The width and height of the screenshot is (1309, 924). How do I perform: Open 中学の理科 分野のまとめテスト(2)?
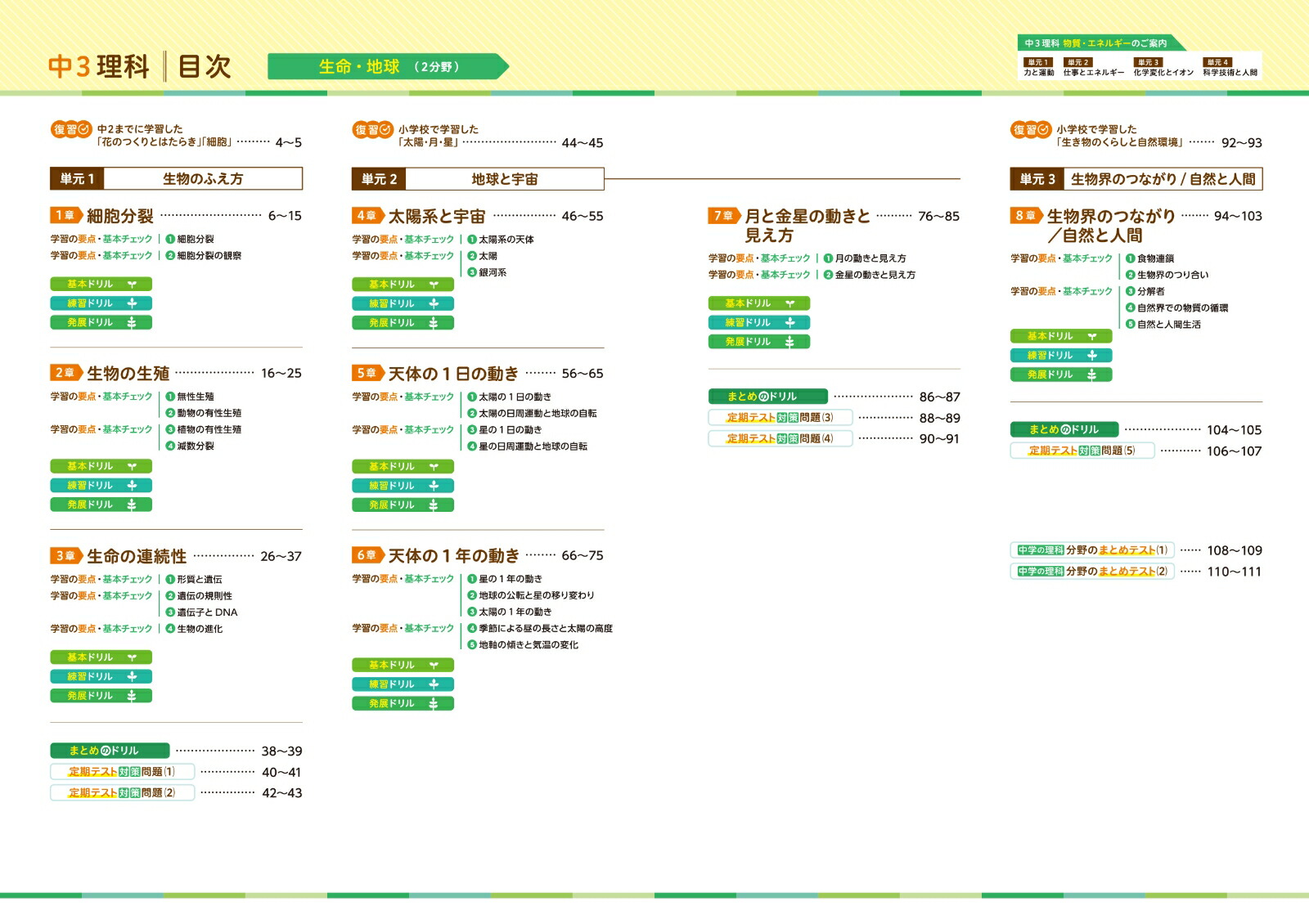tap(1092, 571)
